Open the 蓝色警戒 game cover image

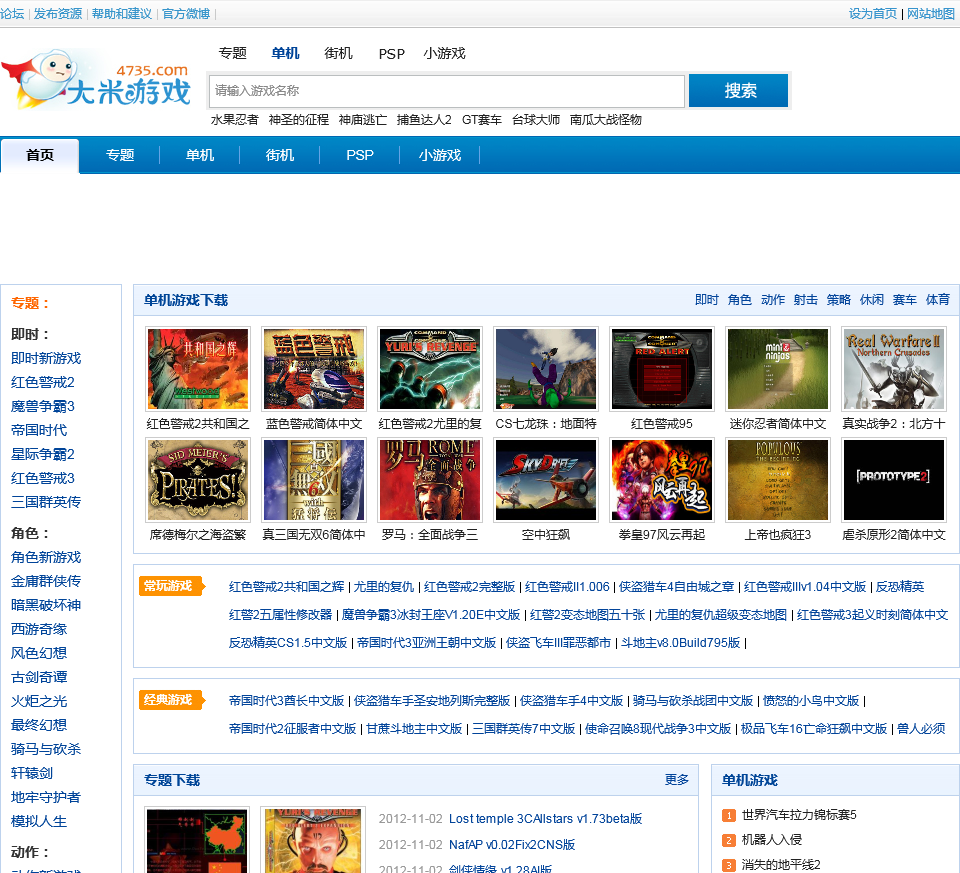click(x=313, y=369)
